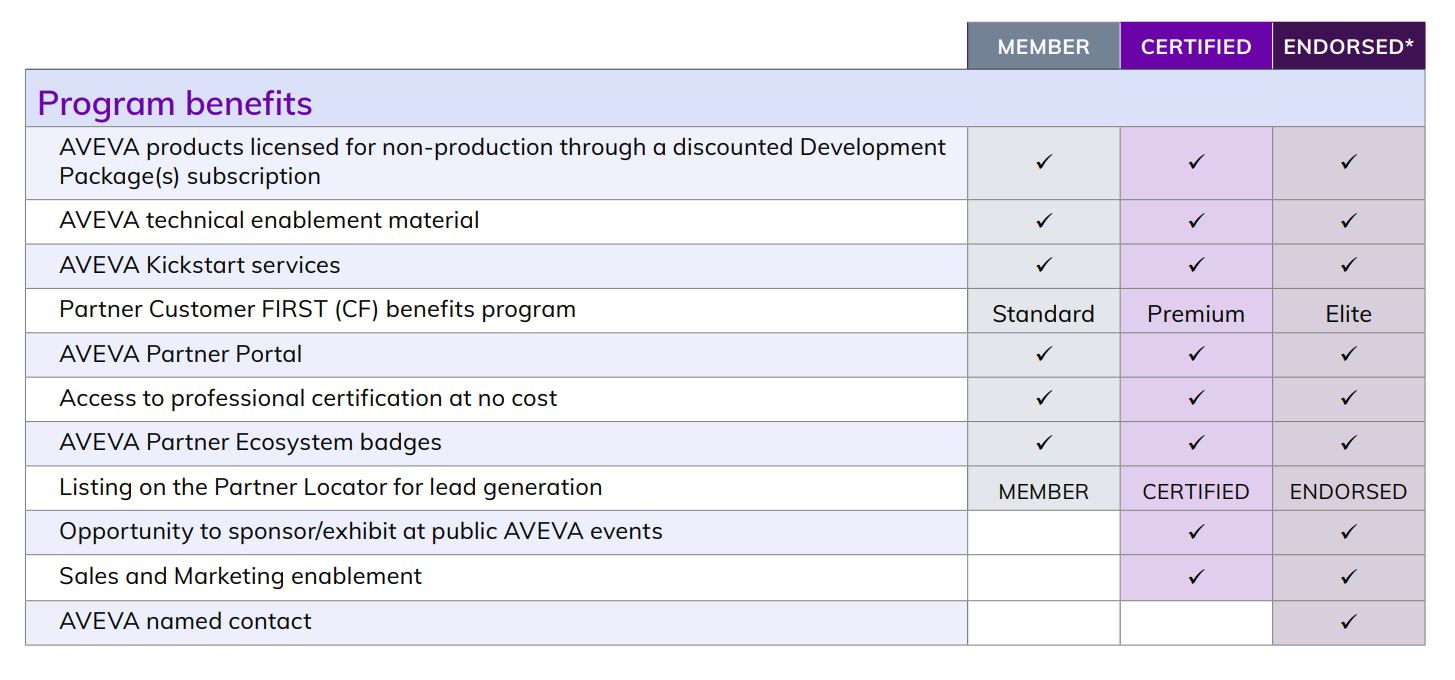
Task: Click Member checkmark for Development Package subscription
Action: [x=1044, y=162]
